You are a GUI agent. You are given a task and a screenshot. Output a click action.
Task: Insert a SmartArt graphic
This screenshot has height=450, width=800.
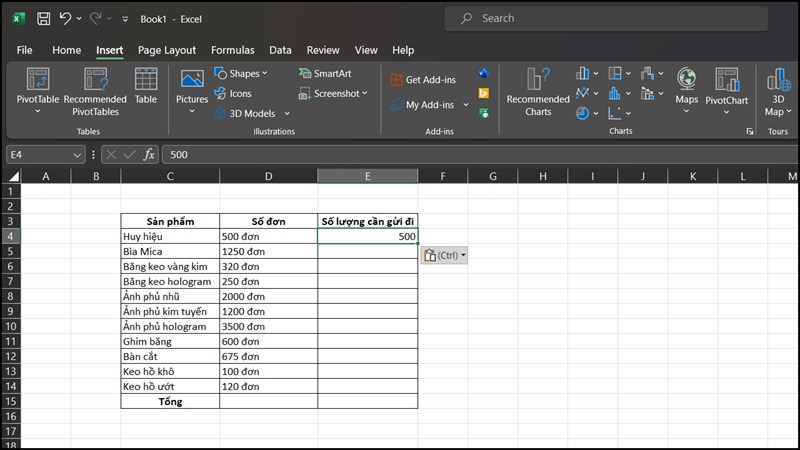tap(325, 73)
